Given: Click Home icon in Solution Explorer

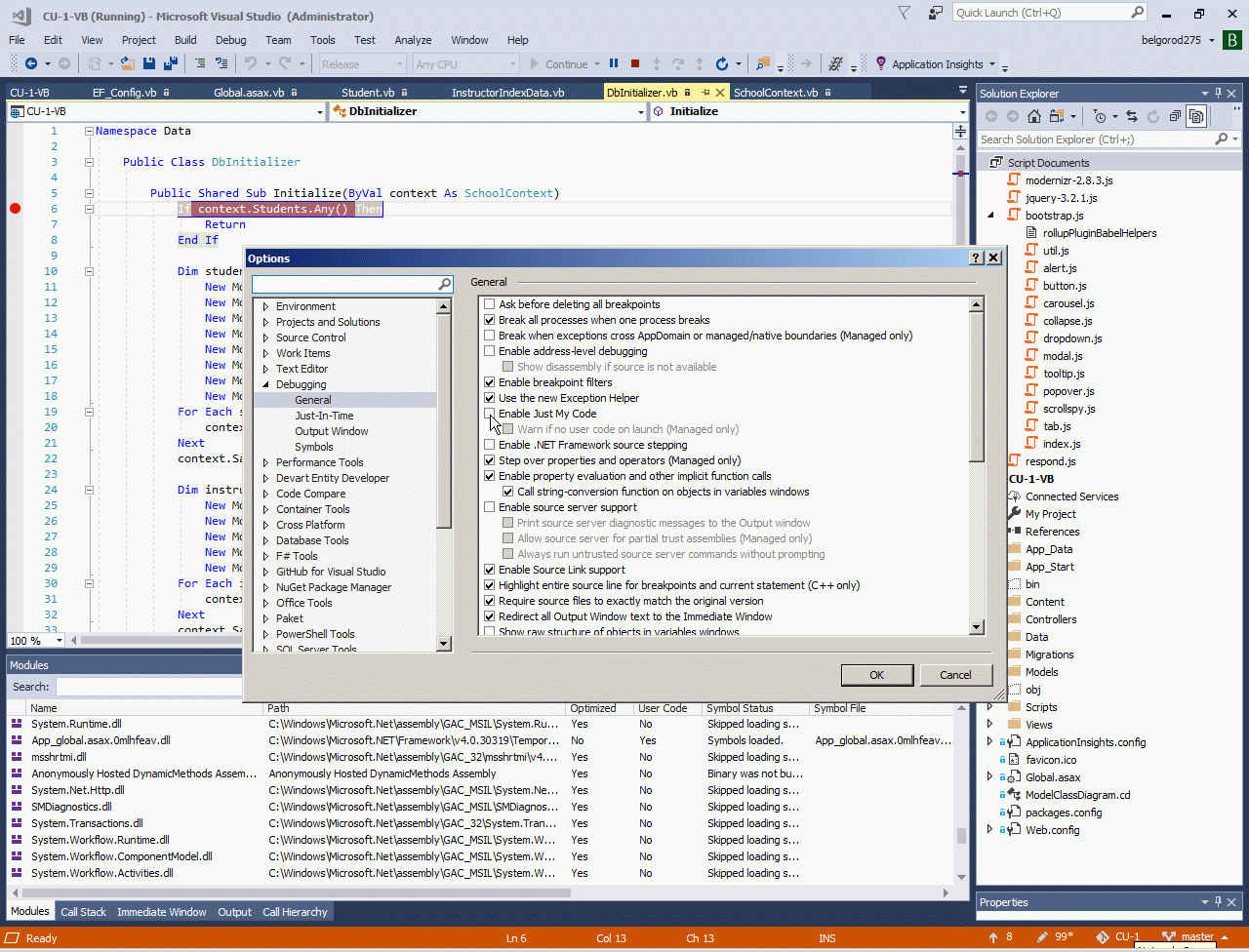Looking at the screenshot, I should pyautogui.click(x=1034, y=116).
